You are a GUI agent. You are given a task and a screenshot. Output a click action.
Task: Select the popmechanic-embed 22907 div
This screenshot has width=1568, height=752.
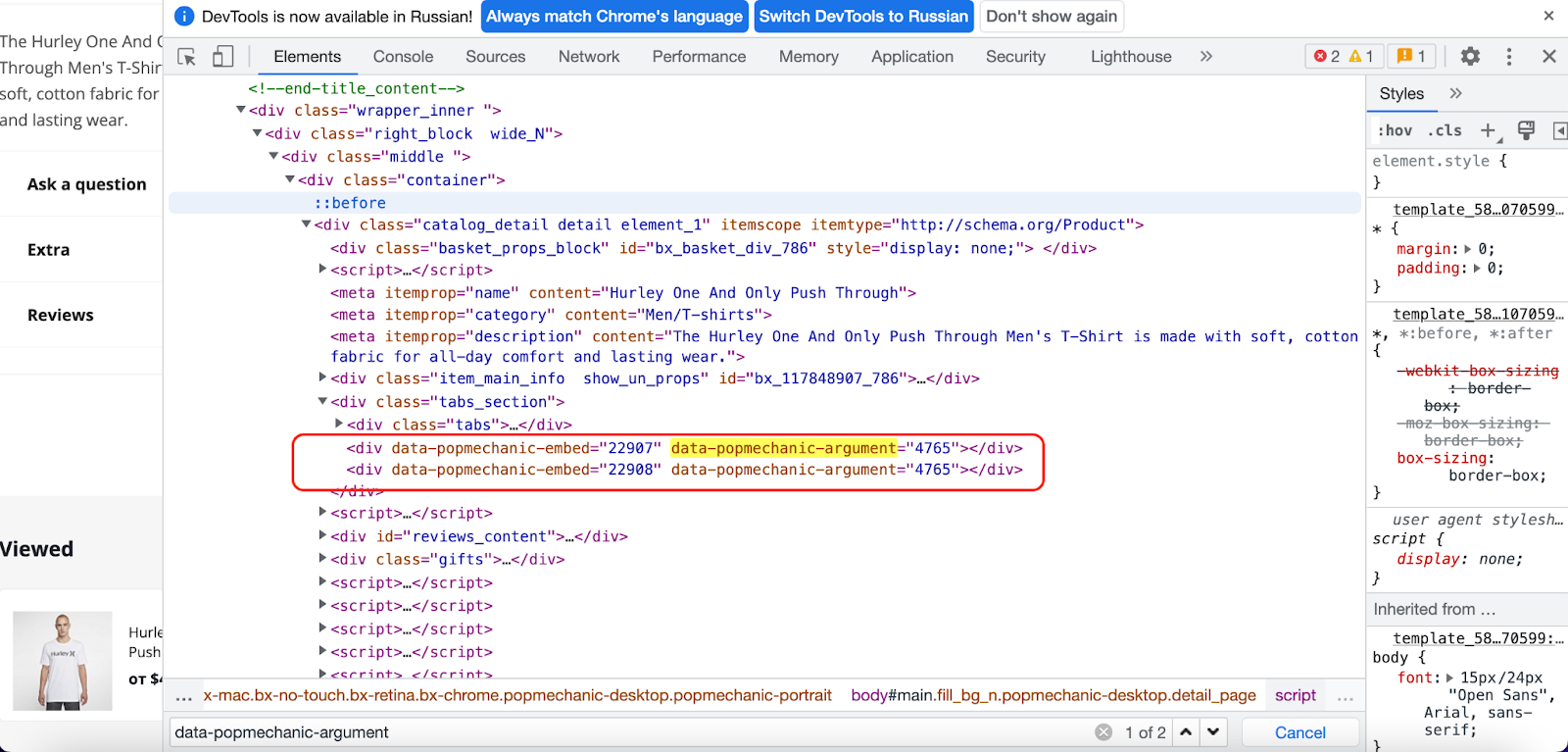684,448
